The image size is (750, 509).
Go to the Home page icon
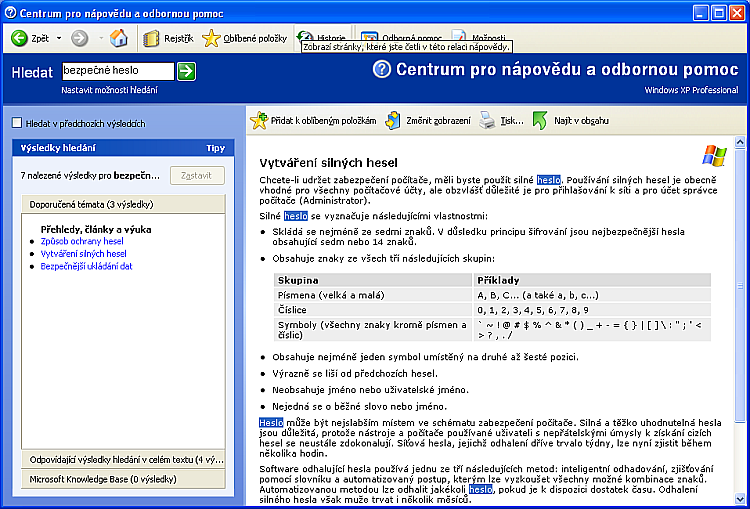119,38
